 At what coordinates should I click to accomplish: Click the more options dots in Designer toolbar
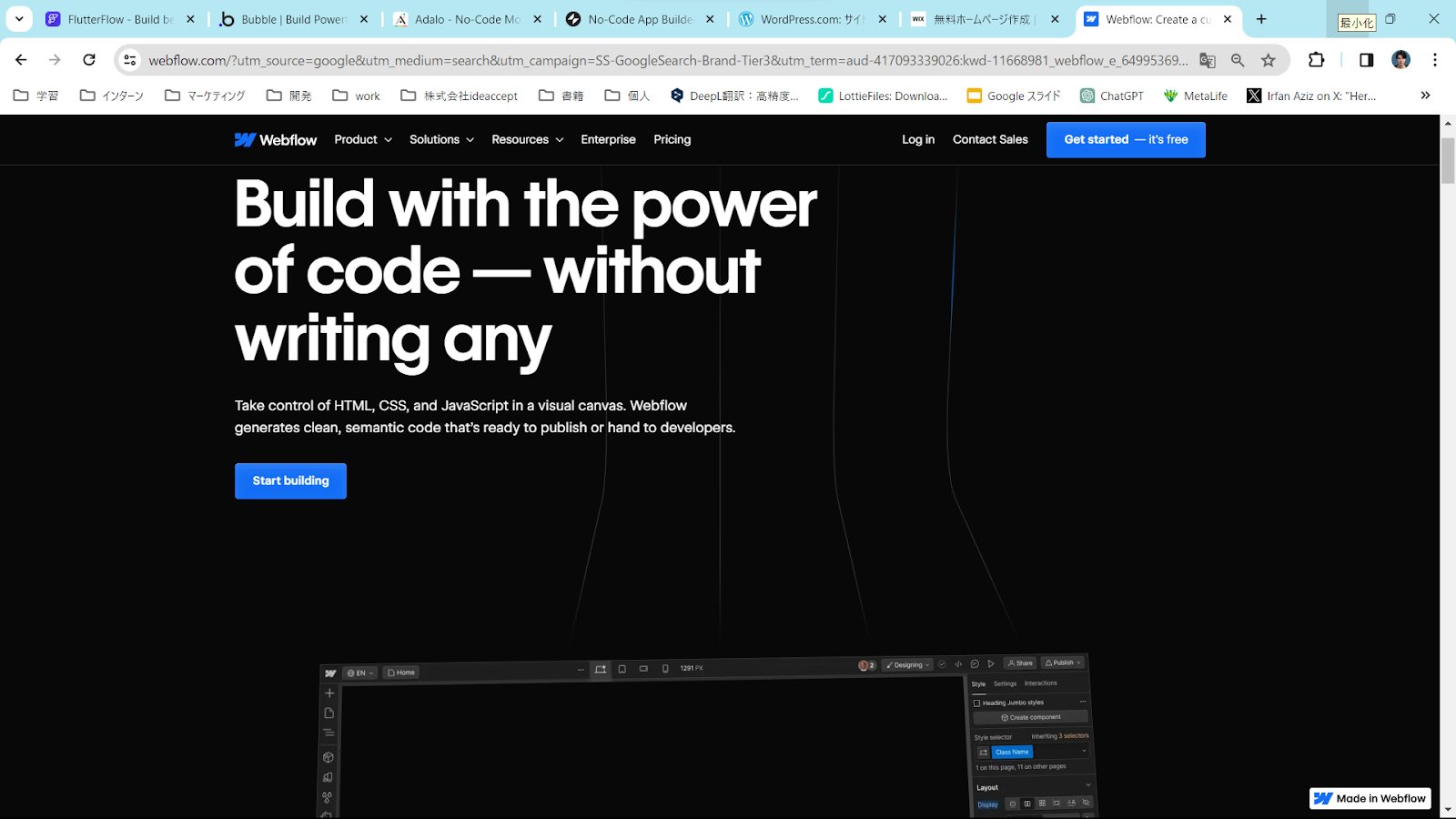(581, 670)
